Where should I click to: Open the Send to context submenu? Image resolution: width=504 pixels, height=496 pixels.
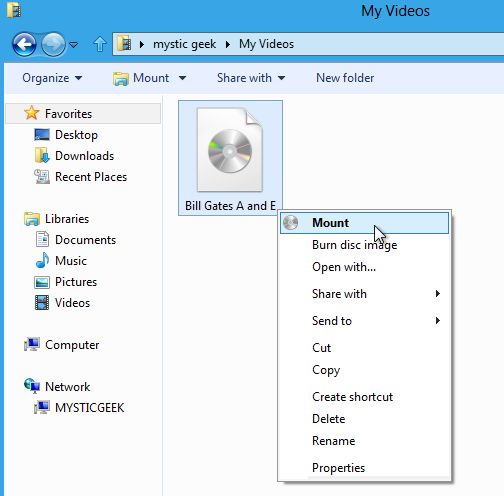(x=364, y=321)
